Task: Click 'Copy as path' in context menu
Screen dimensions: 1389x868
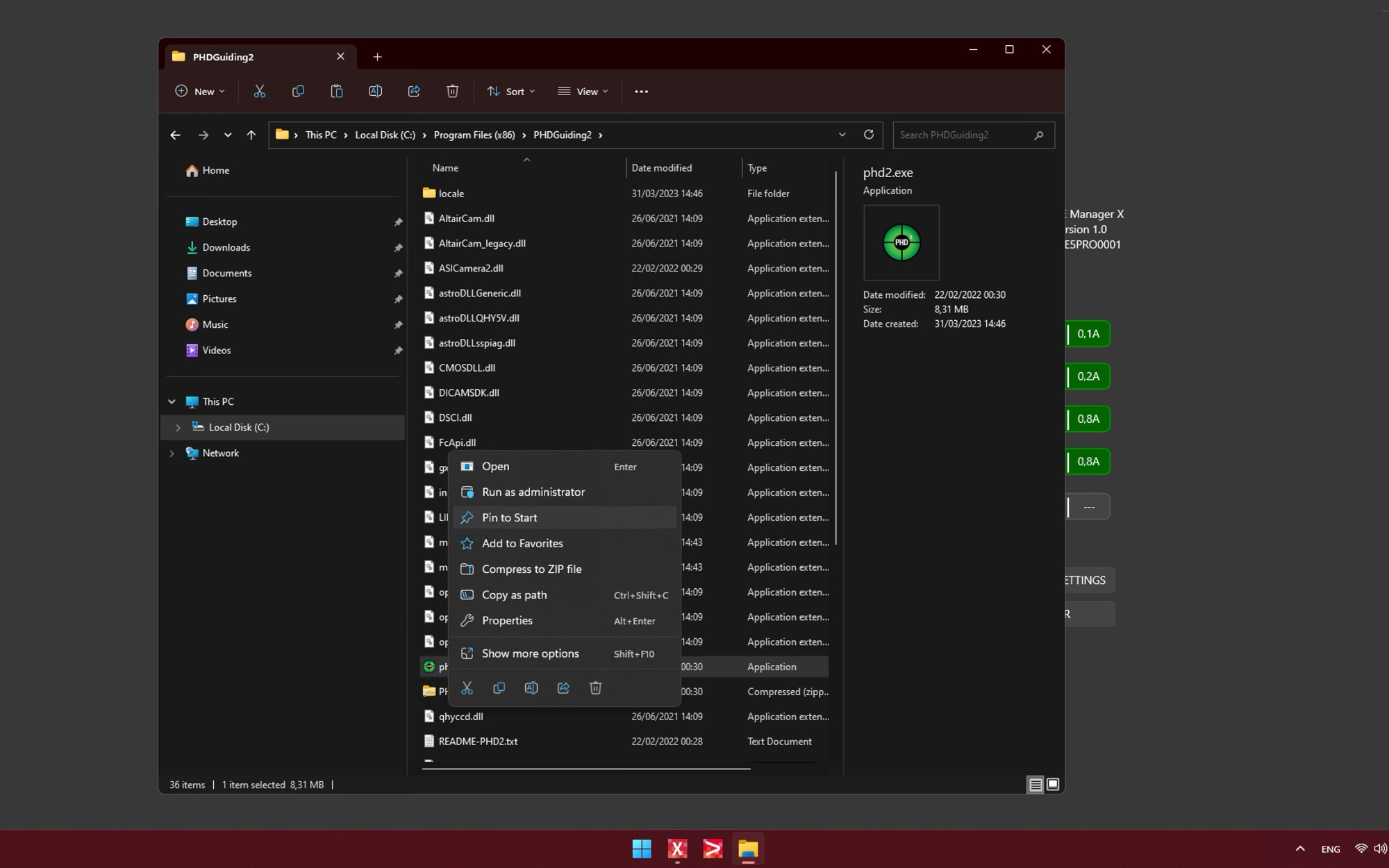Action: tap(514, 594)
